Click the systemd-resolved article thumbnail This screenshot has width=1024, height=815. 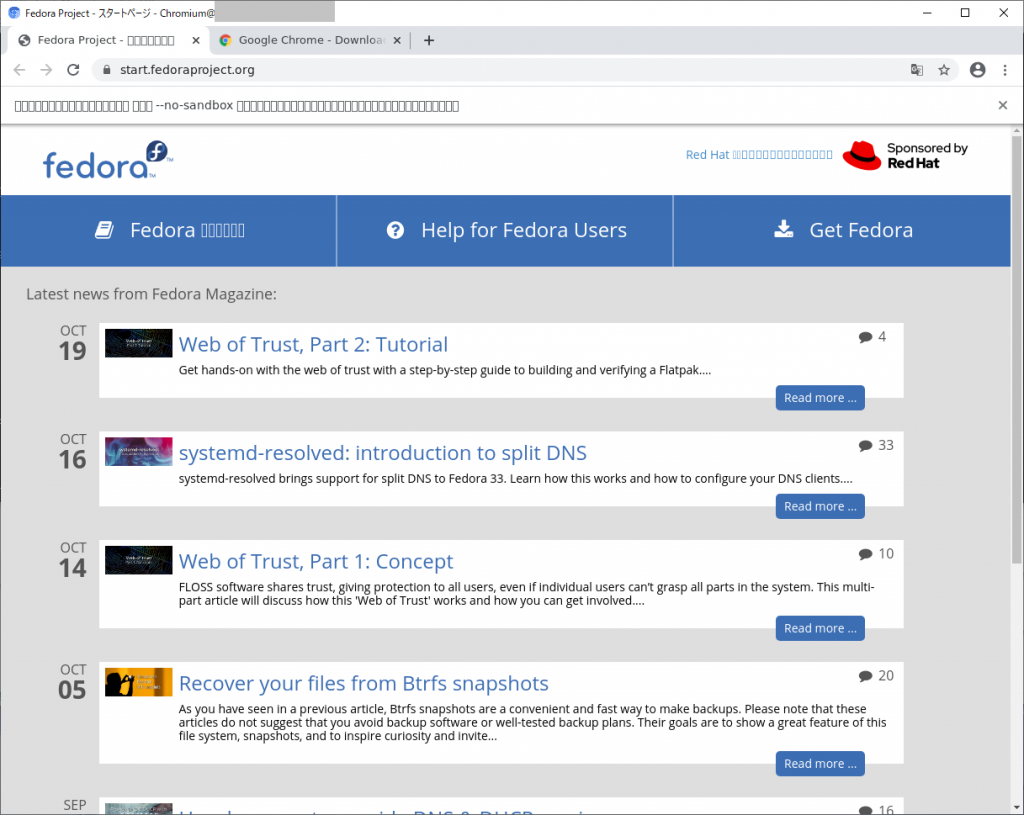(x=138, y=451)
